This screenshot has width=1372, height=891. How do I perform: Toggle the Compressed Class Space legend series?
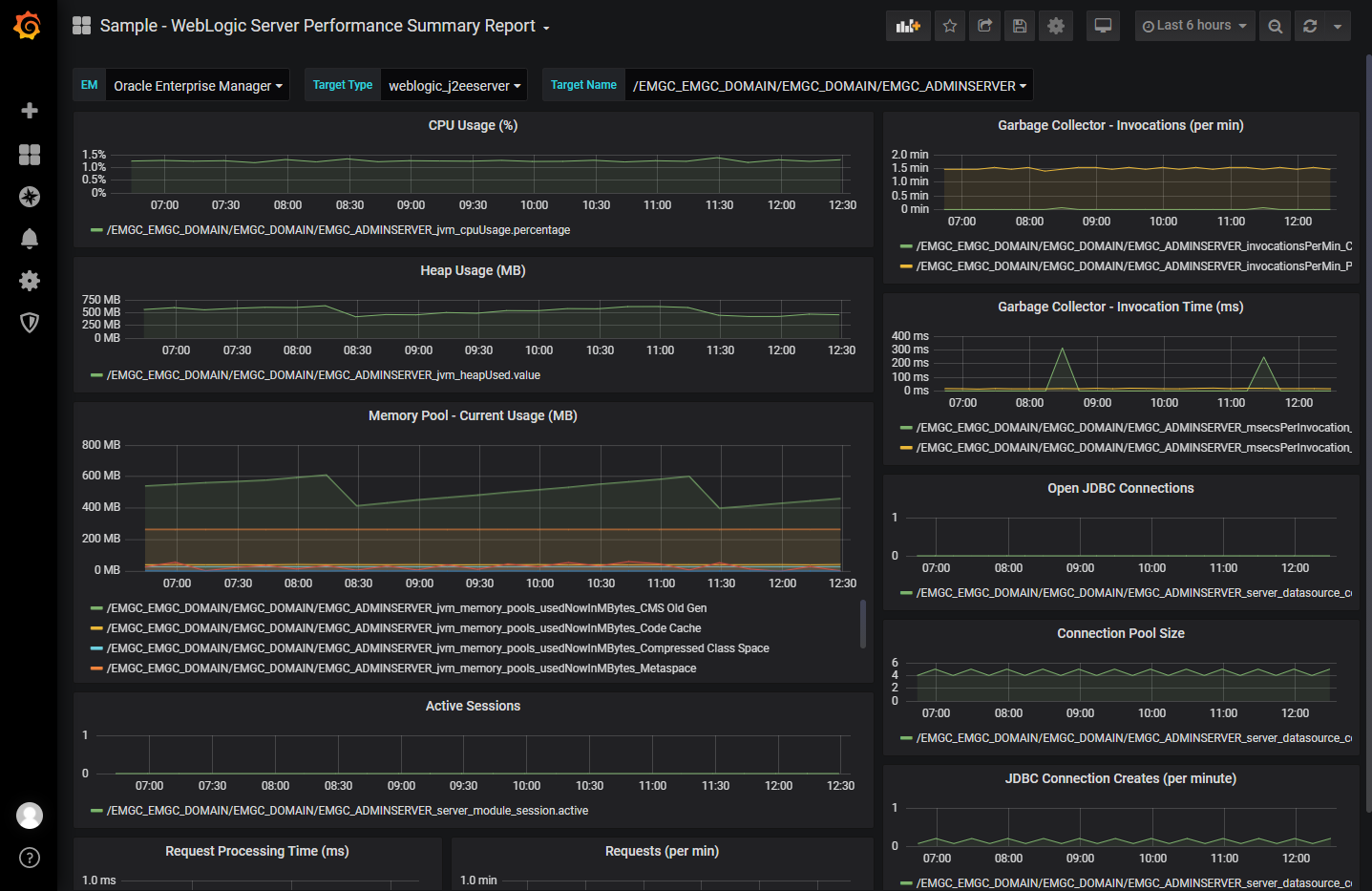[437, 648]
